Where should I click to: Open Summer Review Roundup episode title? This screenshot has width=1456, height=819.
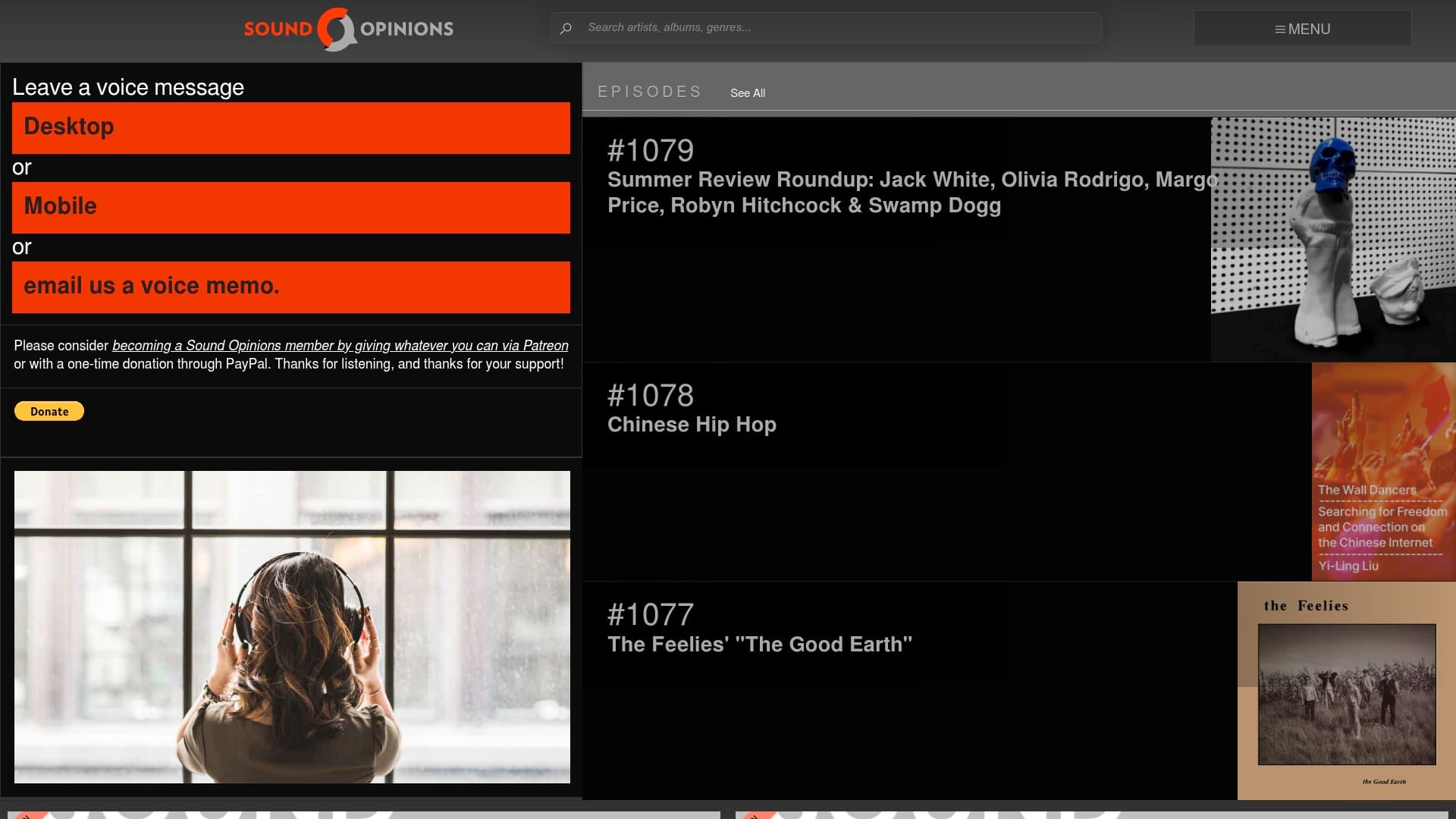[x=912, y=193]
